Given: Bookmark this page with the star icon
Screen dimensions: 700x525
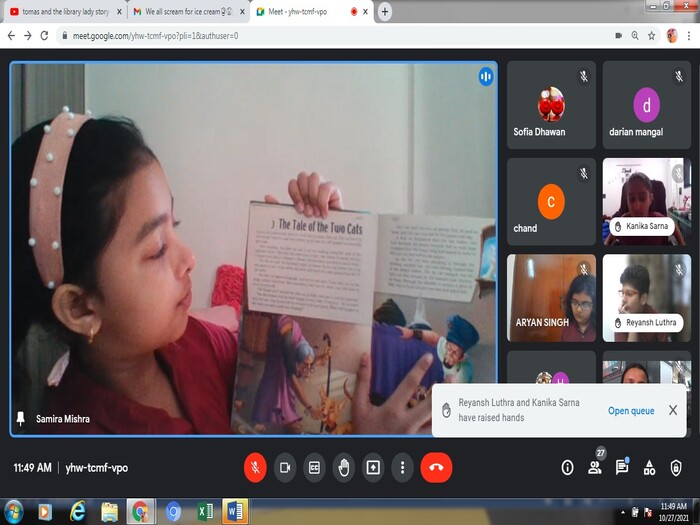Looking at the screenshot, I should (651, 36).
